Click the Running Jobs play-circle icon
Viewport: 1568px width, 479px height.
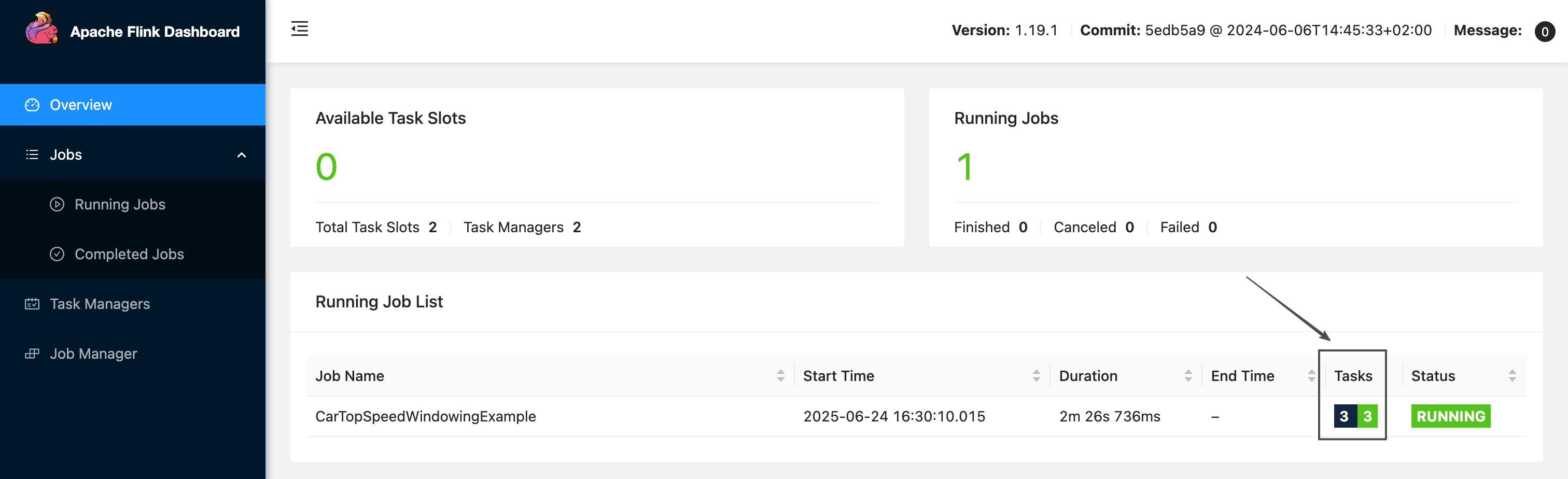pos(57,204)
